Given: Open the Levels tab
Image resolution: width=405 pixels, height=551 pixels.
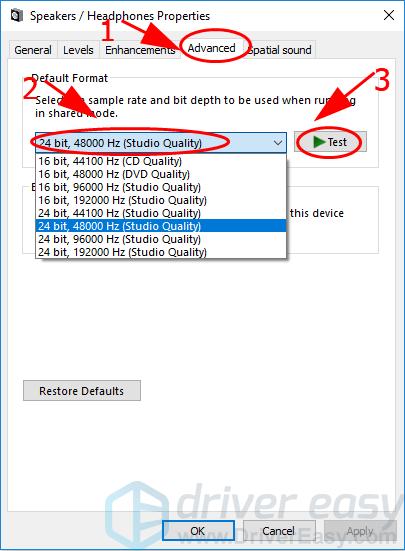Looking at the screenshot, I should (78, 50).
